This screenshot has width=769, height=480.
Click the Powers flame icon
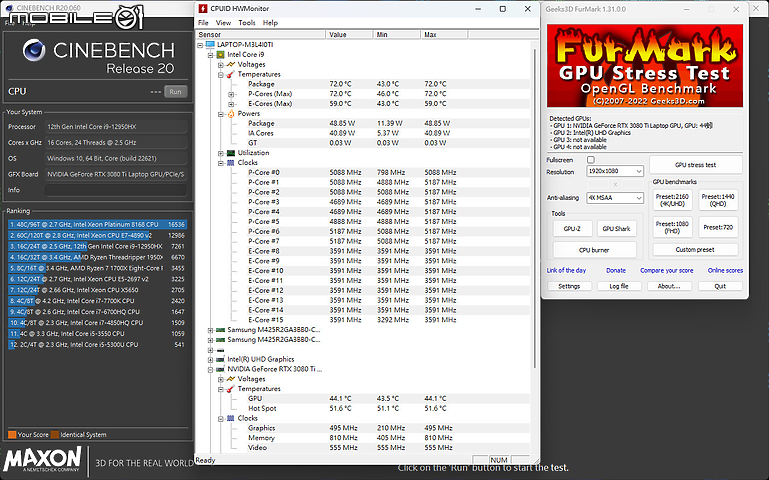(231, 114)
